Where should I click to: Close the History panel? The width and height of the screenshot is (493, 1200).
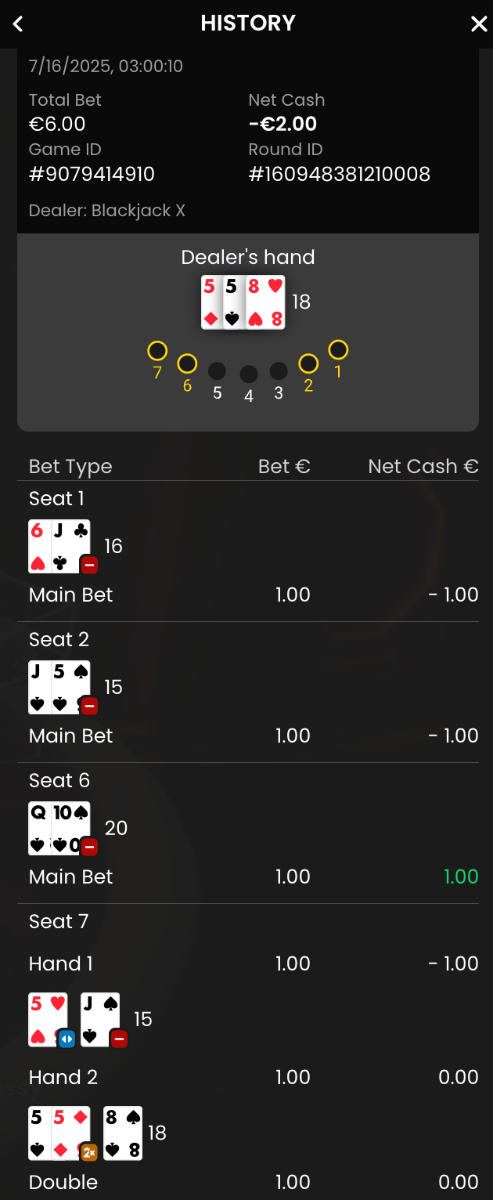[479, 24]
